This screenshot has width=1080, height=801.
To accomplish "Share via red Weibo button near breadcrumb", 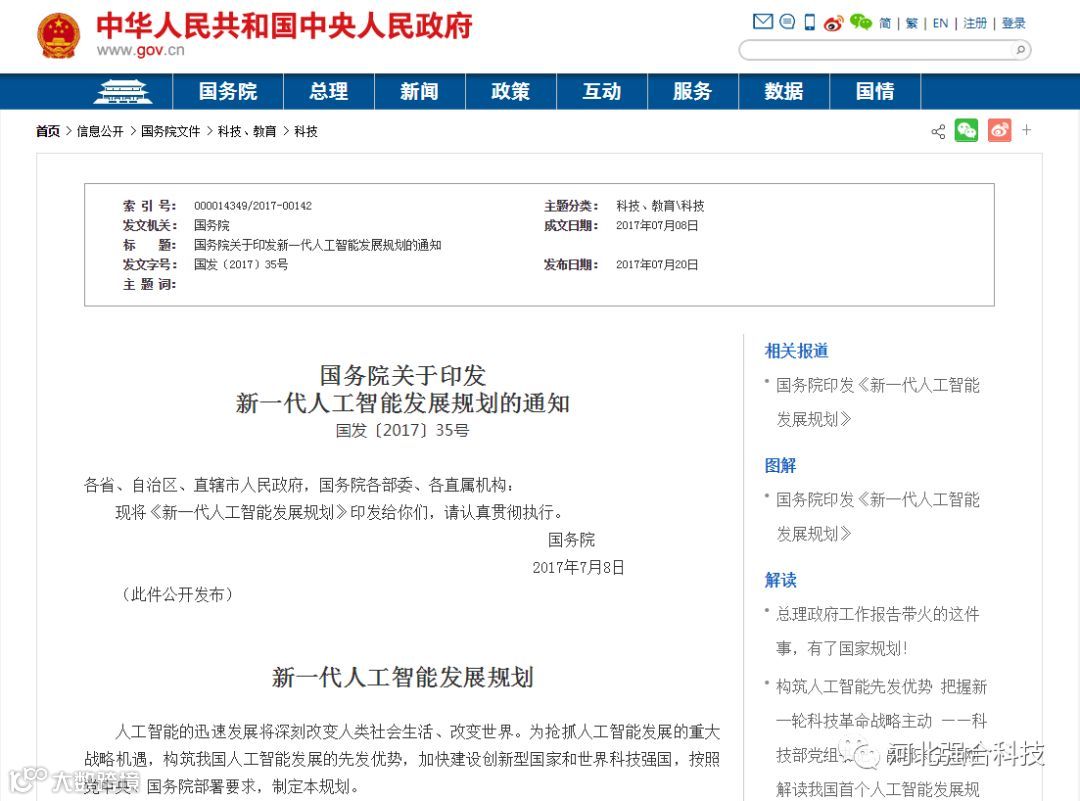I will click(999, 130).
